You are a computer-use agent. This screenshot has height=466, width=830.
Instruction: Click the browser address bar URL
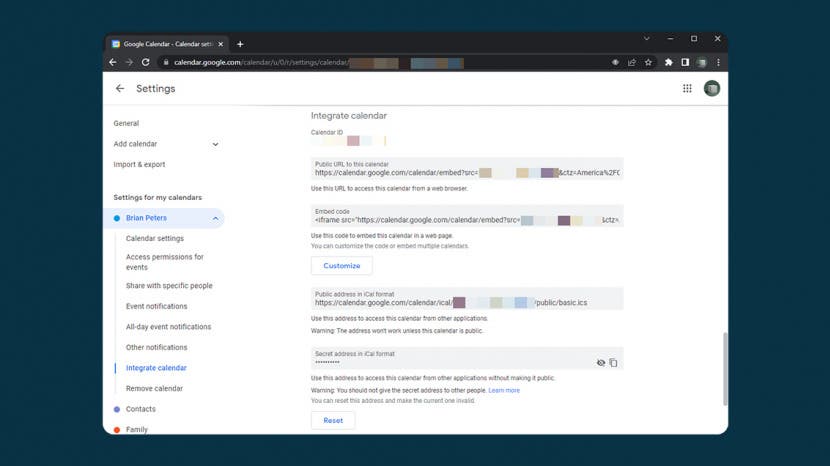[318, 62]
